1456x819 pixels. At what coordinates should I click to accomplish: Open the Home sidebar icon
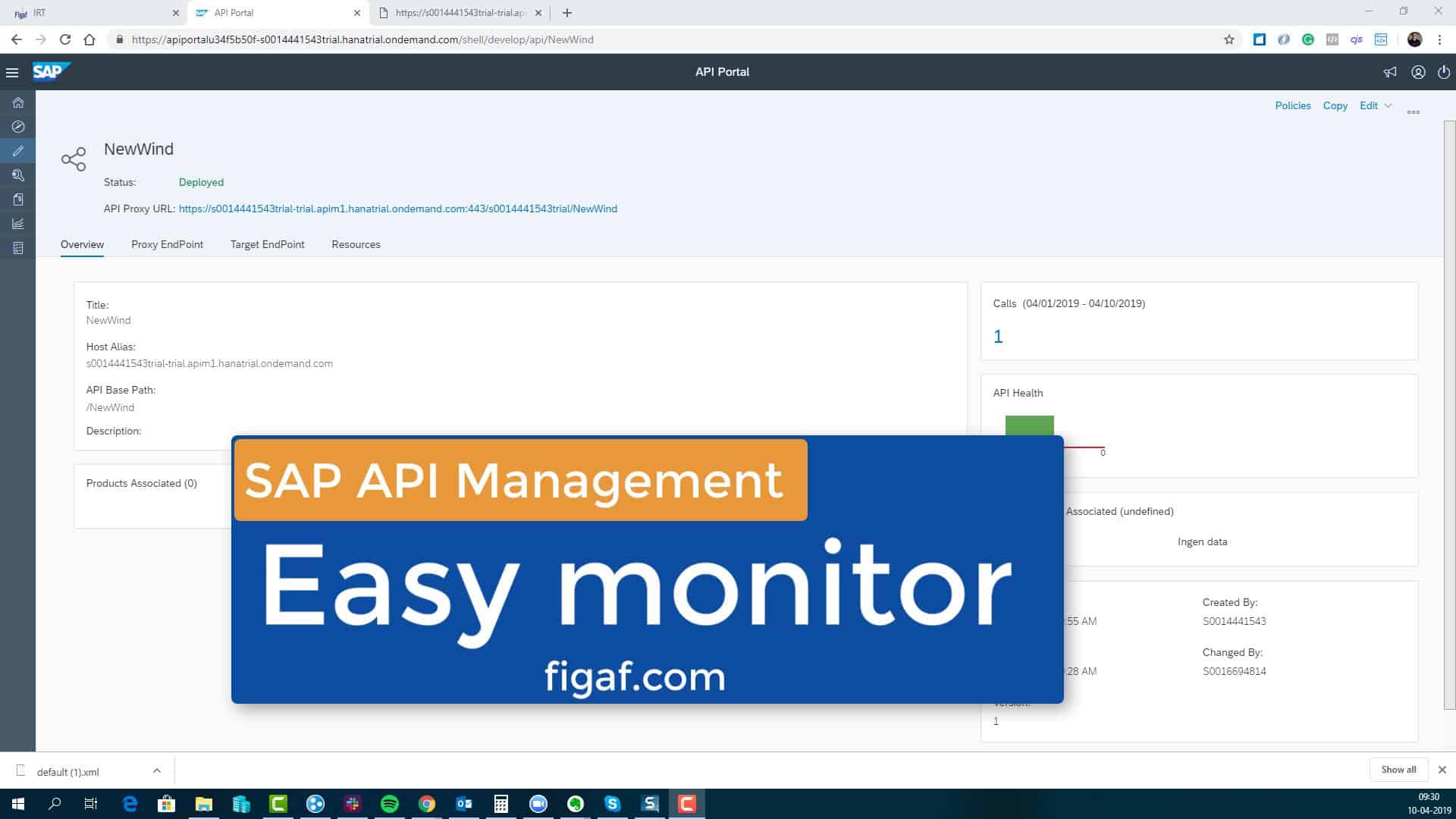point(18,102)
